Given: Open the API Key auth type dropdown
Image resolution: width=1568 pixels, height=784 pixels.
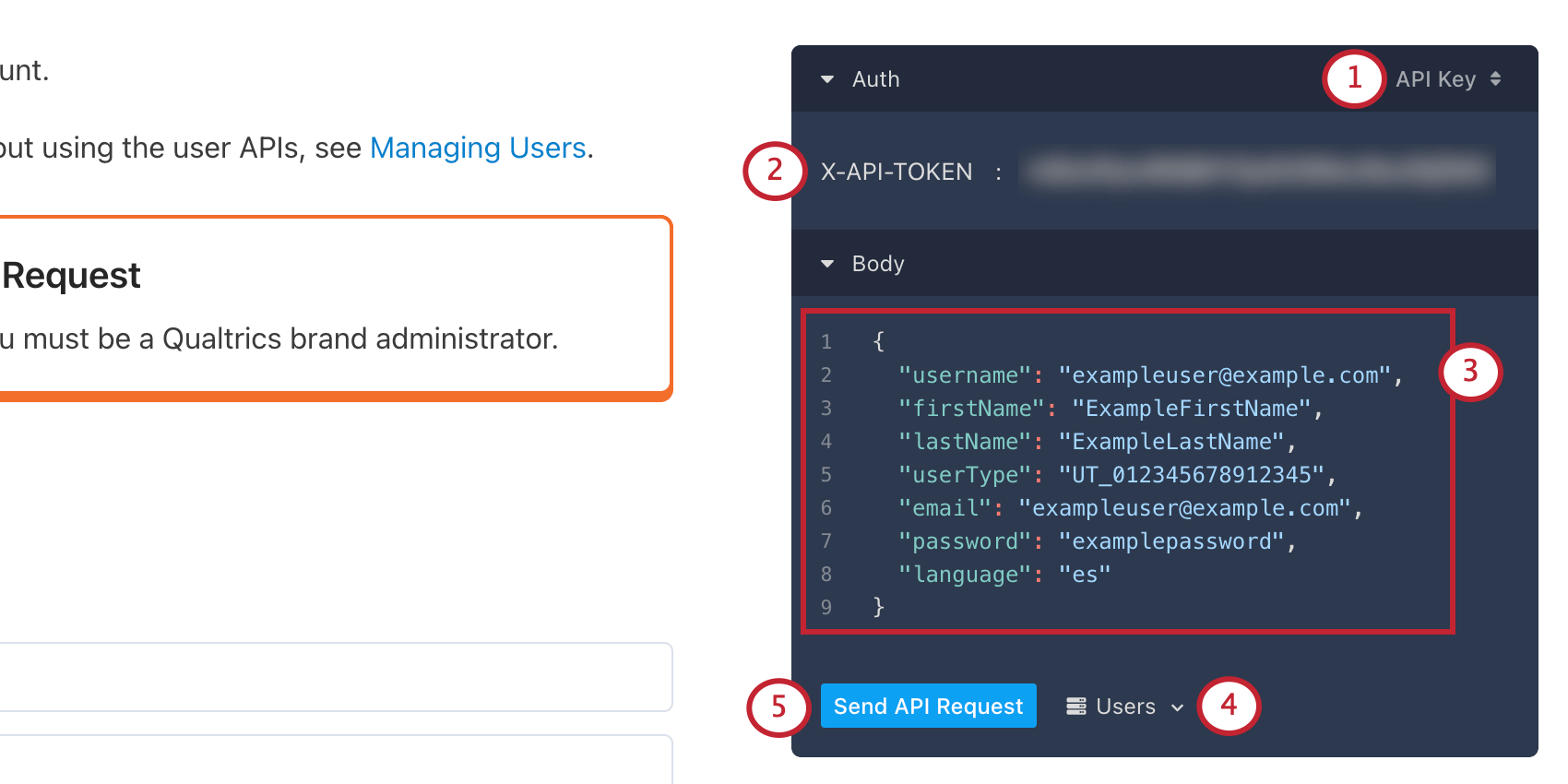Looking at the screenshot, I should [x=1436, y=79].
